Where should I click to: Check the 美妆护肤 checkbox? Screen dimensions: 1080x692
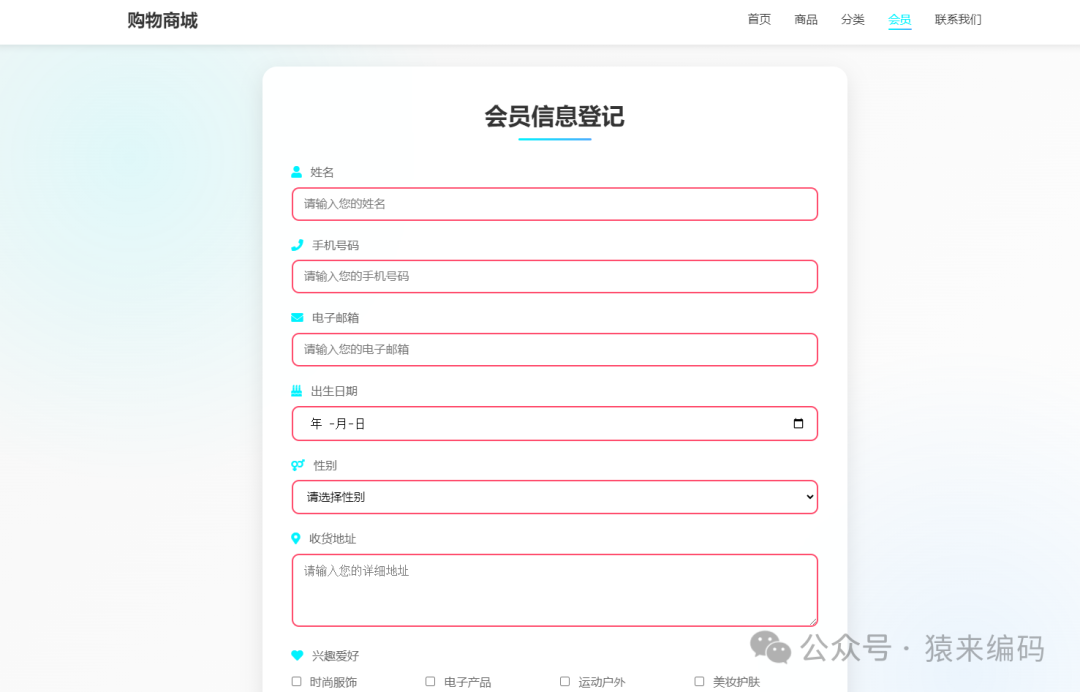[699, 682]
